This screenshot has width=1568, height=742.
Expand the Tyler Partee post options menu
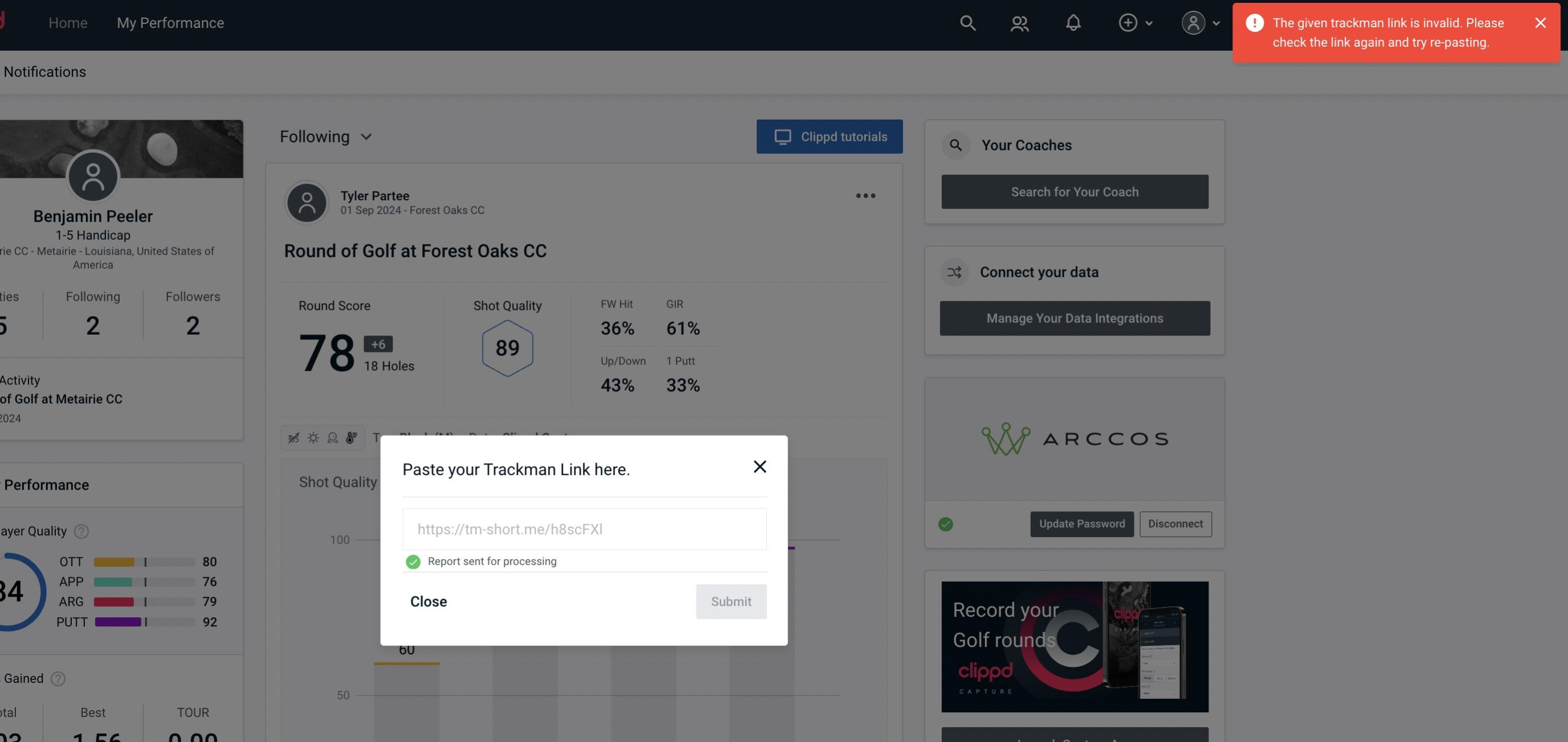(865, 197)
